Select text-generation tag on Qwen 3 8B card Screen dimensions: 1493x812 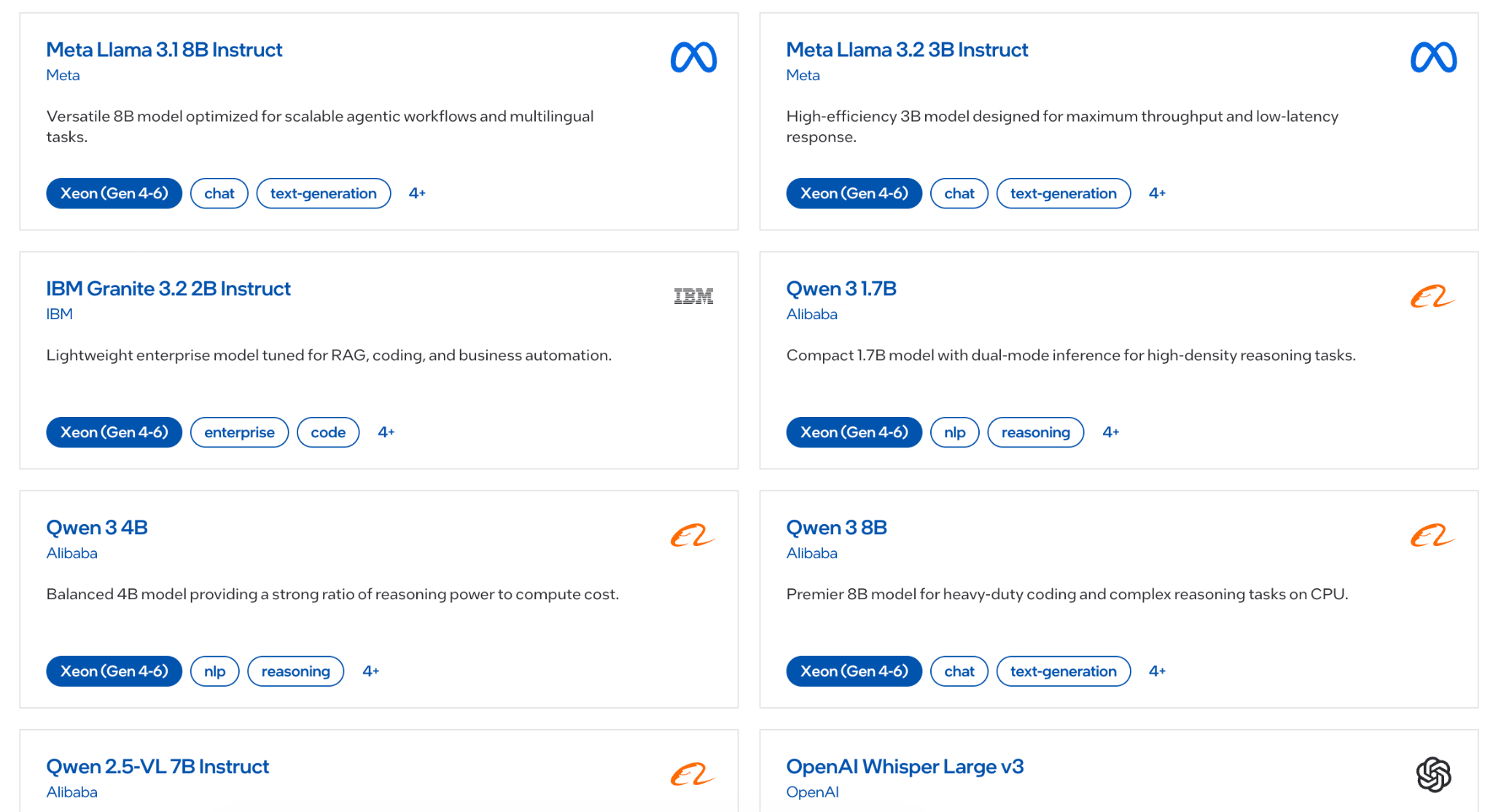pos(1064,671)
